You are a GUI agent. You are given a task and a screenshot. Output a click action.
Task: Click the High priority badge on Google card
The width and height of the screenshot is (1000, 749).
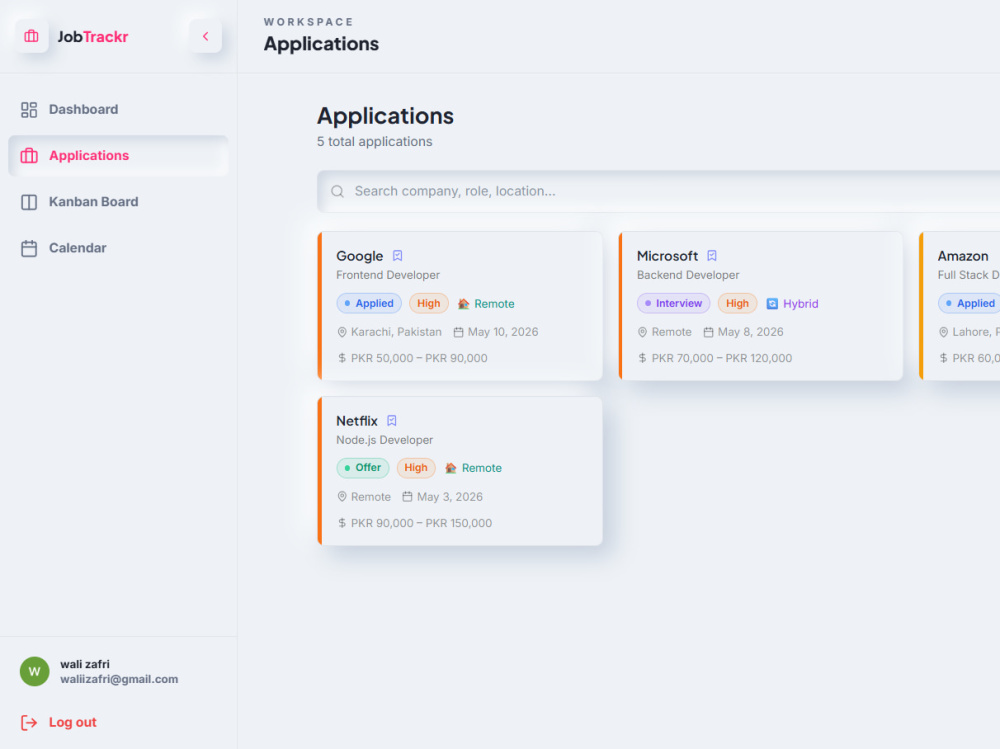pos(429,303)
